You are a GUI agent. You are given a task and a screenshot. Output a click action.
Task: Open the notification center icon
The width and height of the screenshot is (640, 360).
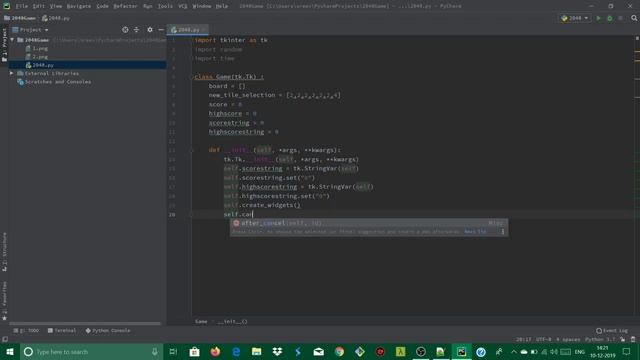pyautogui.click(x=627, y=351)
